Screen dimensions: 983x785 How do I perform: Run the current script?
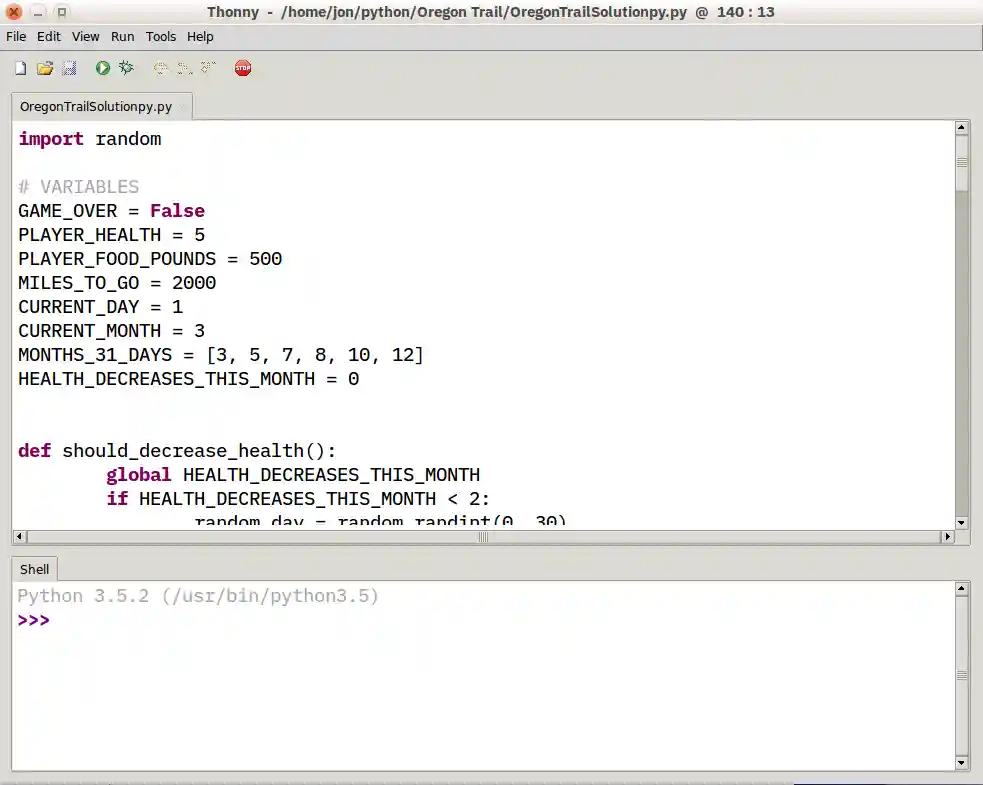click(x=102, y=67)
